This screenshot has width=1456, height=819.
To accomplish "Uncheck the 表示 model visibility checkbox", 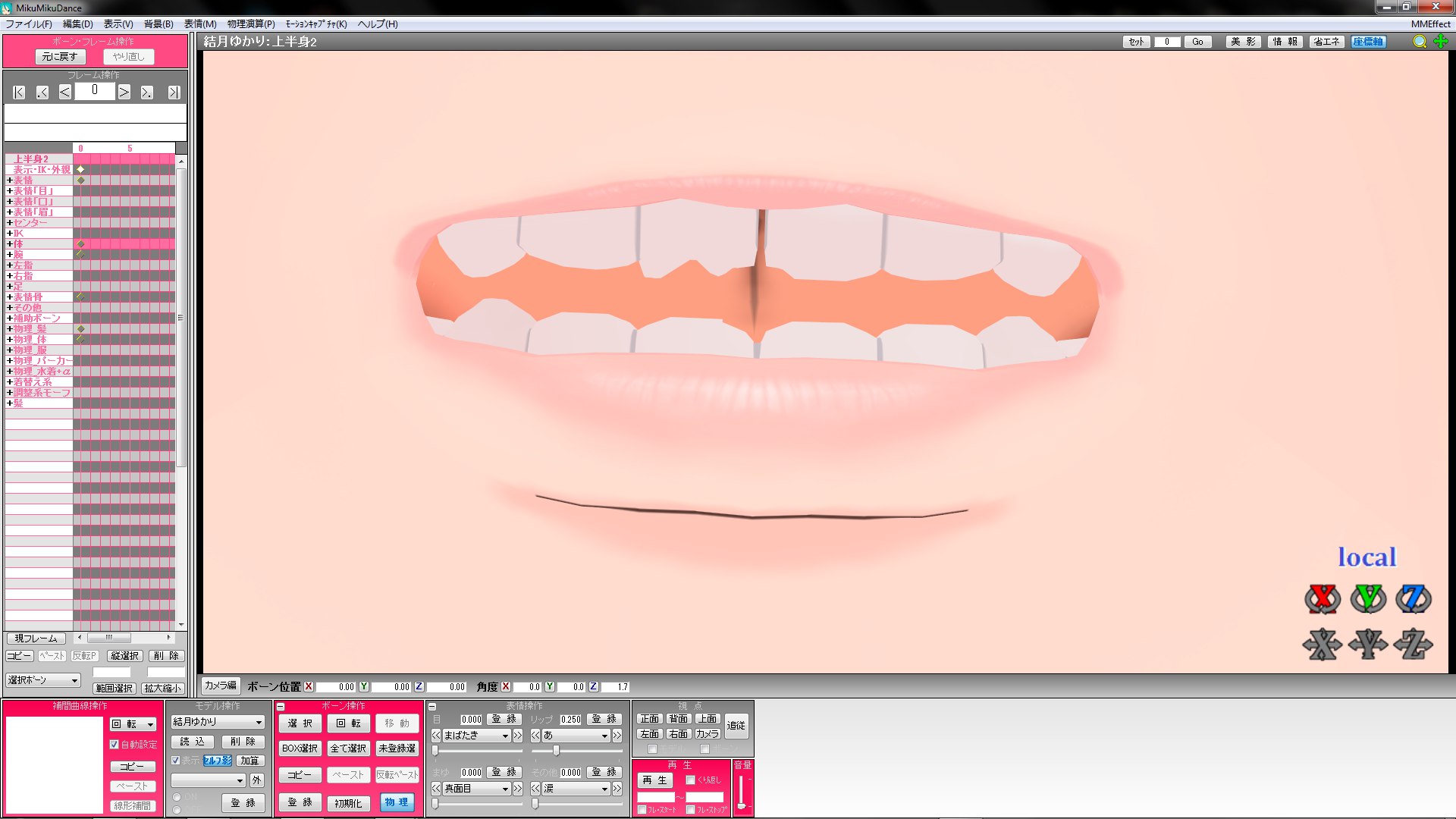I will [x=175, y=759].
